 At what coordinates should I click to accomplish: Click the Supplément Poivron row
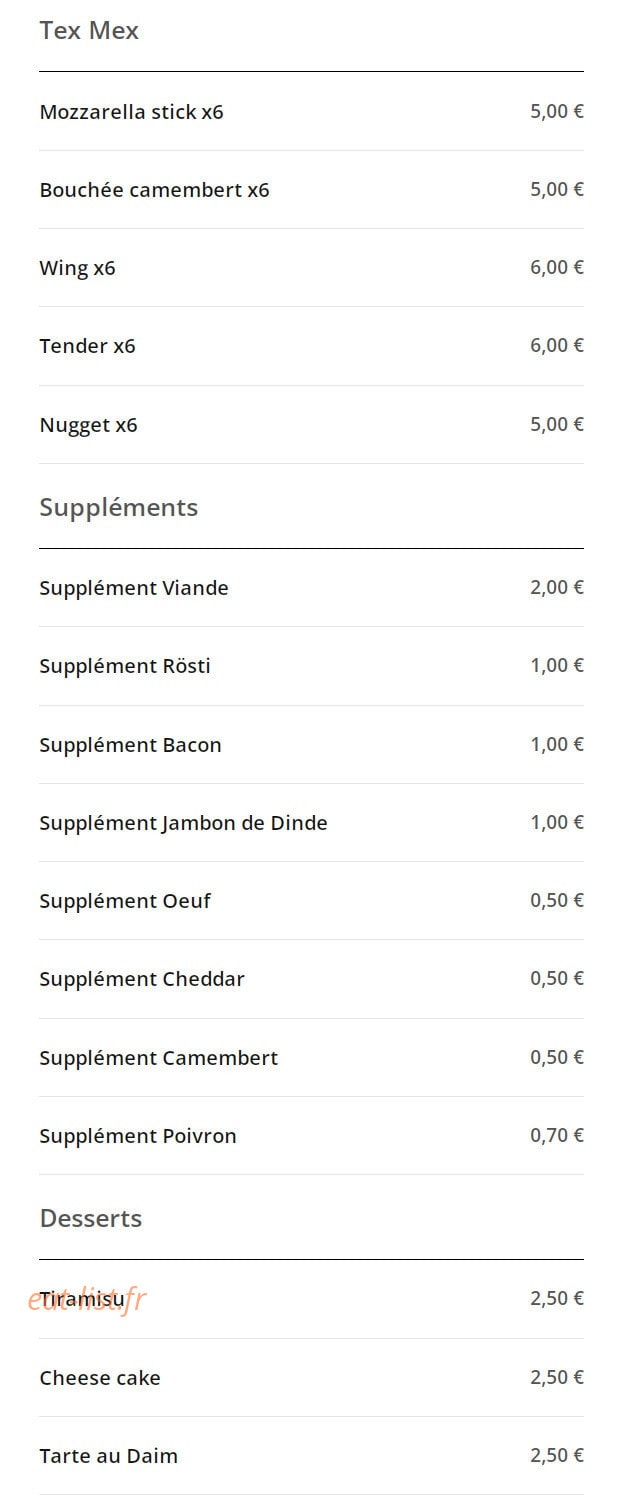pyautogui.click(x=311, y=1136)
